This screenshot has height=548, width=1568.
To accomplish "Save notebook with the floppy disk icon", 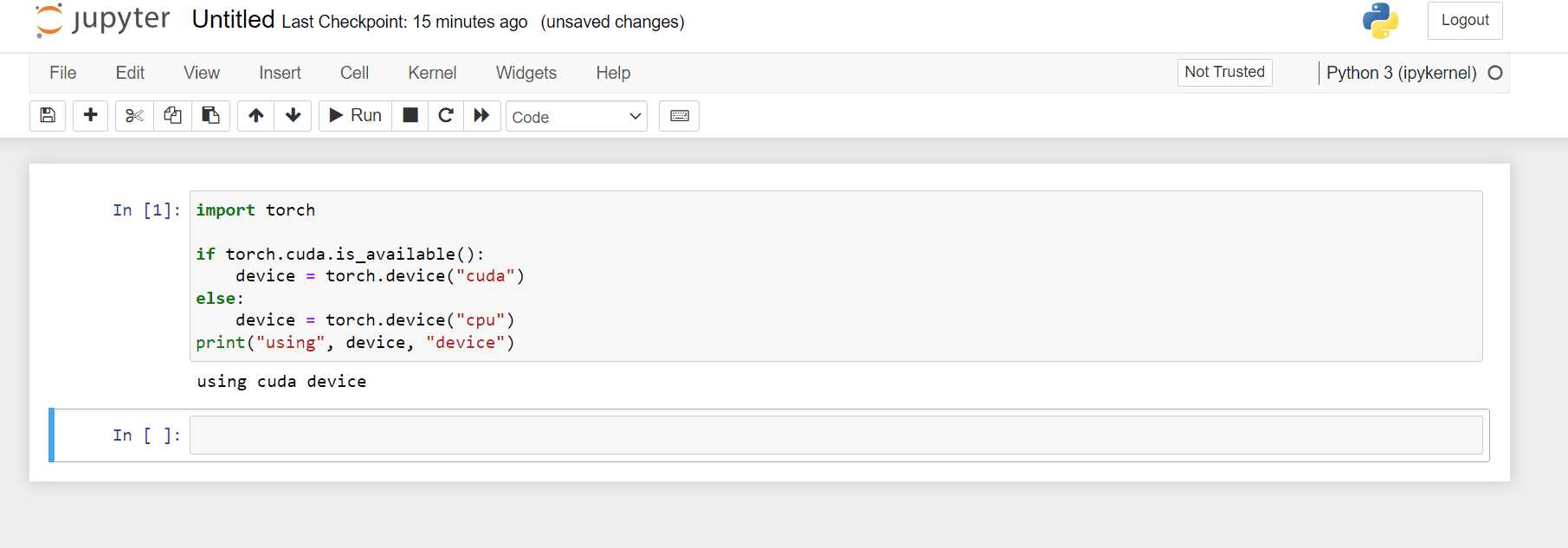I will (48, 116).
